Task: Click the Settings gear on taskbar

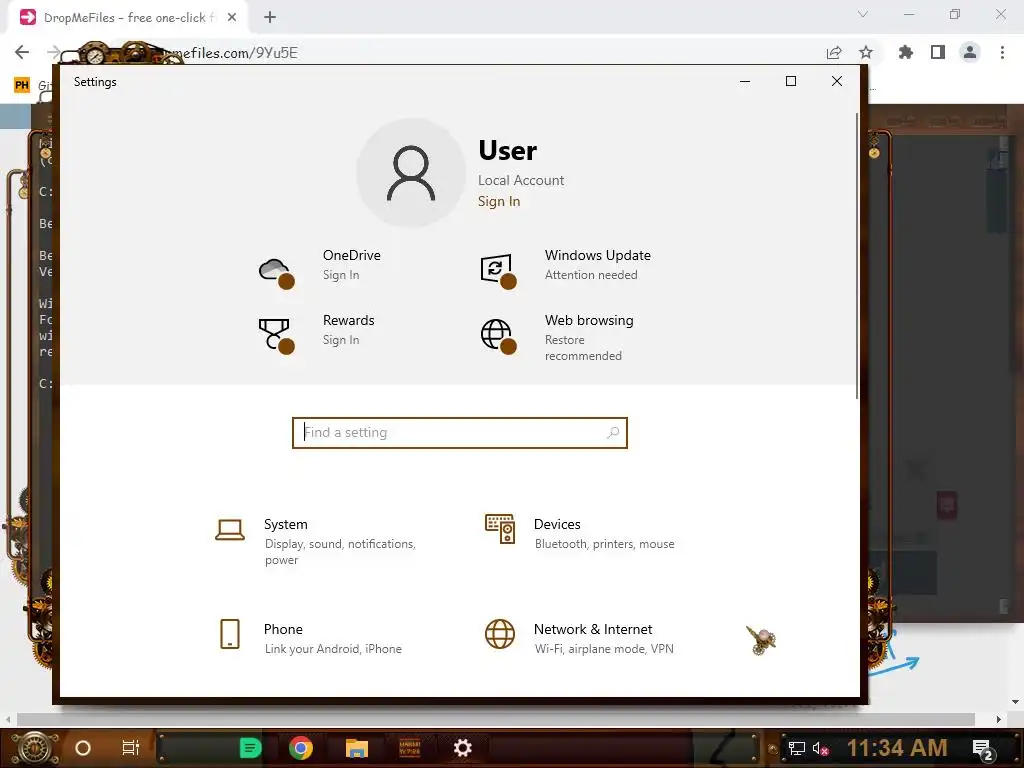Action: tap(462, 748)
